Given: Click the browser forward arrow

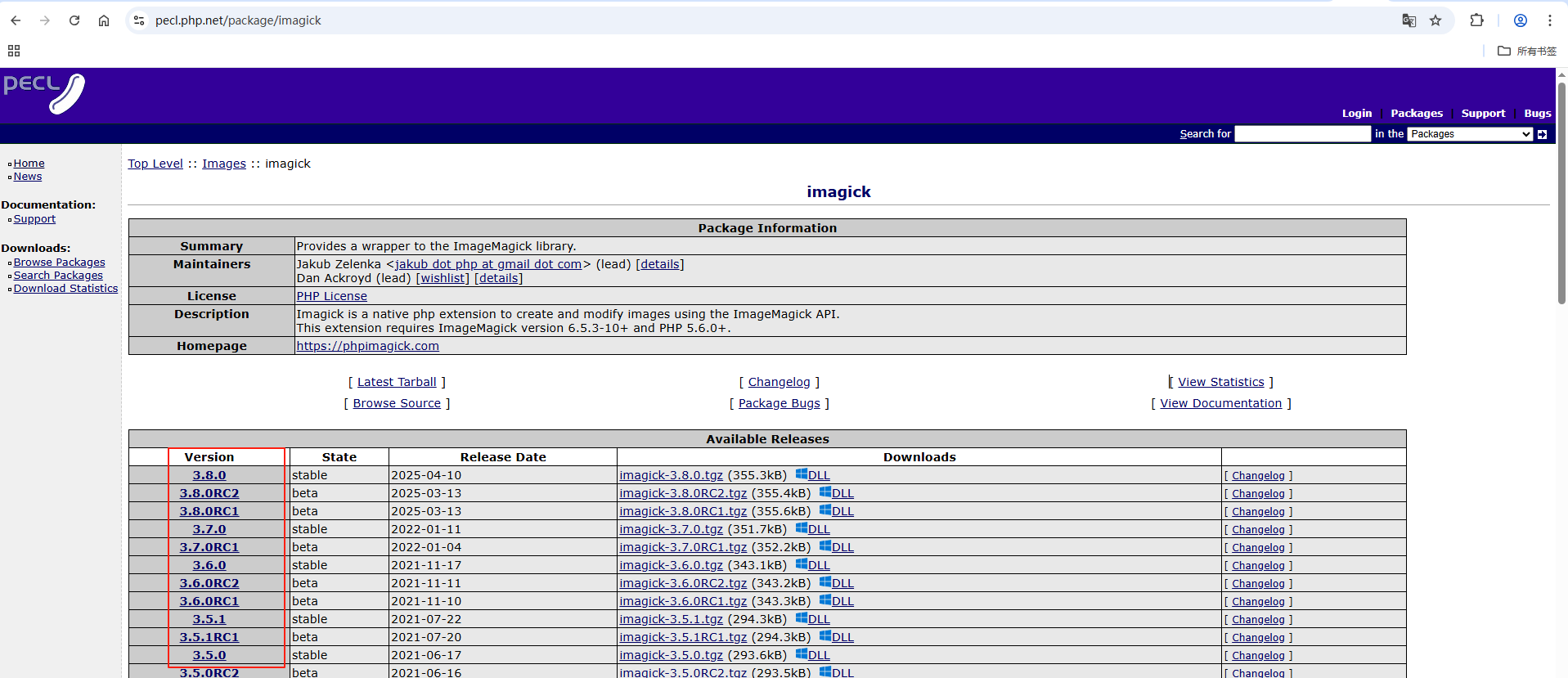Looking at the screenshot, I should click(x=45, y=20).
